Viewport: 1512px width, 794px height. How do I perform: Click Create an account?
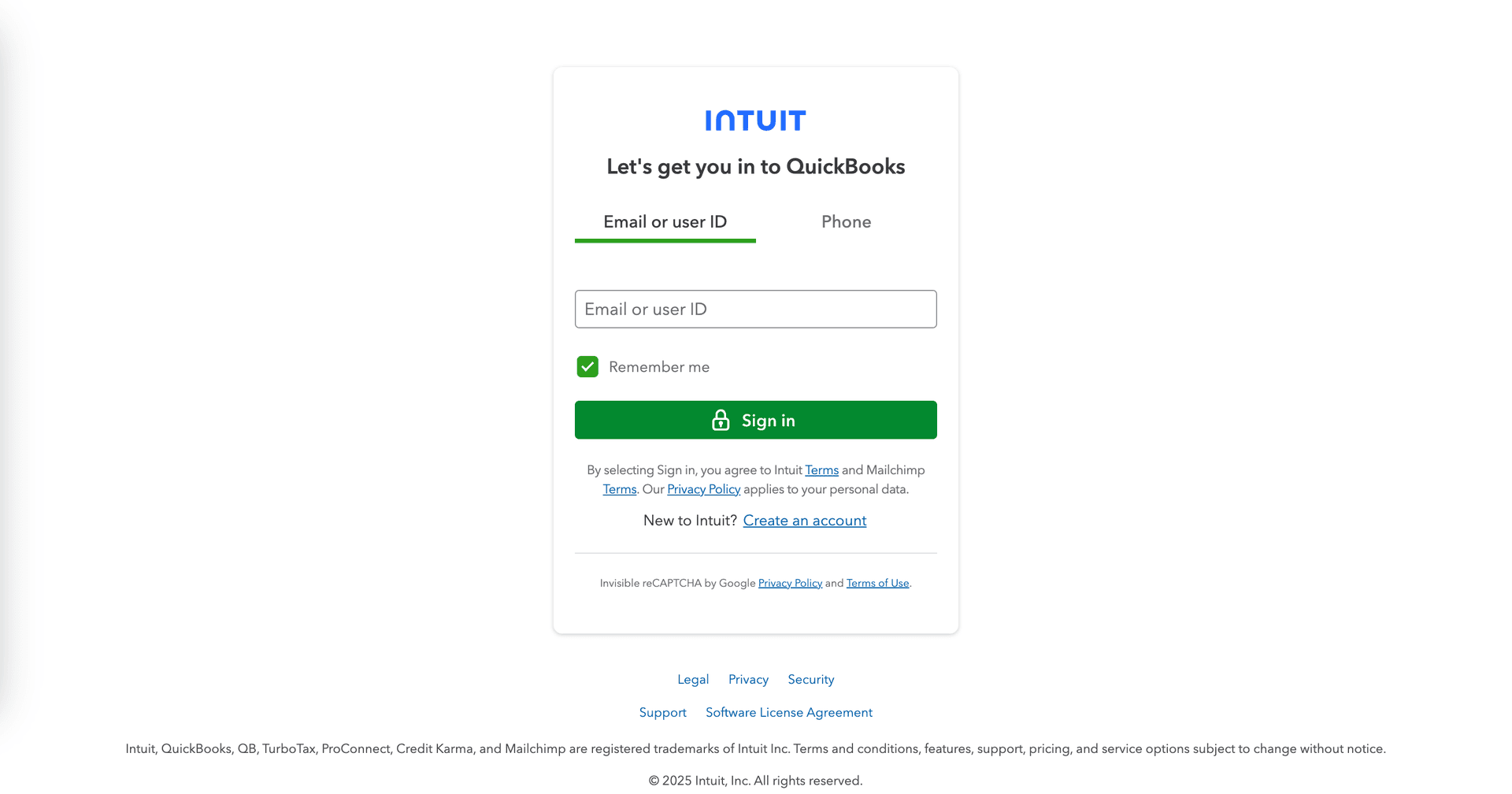pos(804,520)
